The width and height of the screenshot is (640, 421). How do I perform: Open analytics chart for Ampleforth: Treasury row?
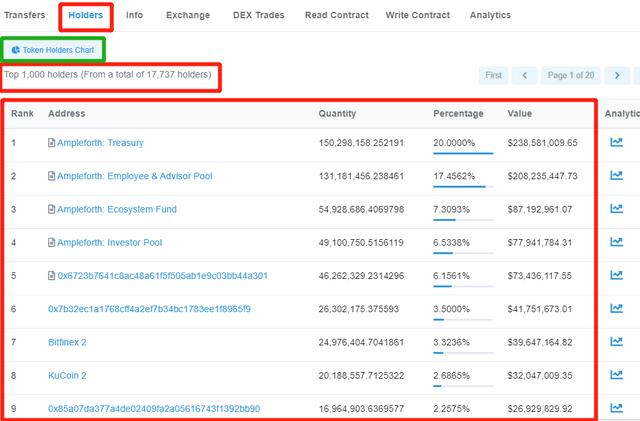click(x=616, y=142)
